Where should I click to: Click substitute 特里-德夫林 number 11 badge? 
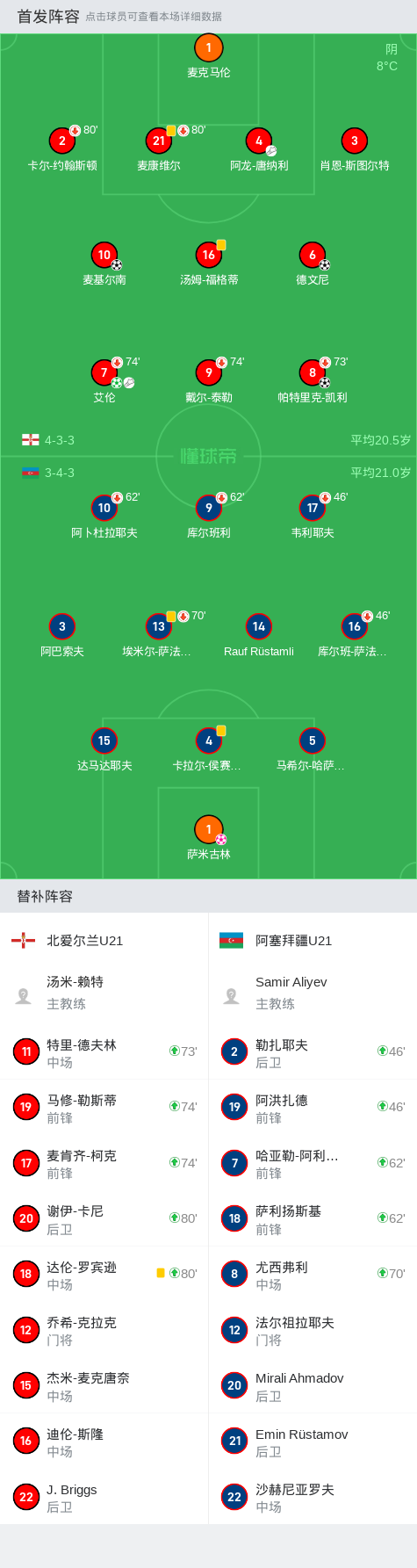tap(26, 1051)
